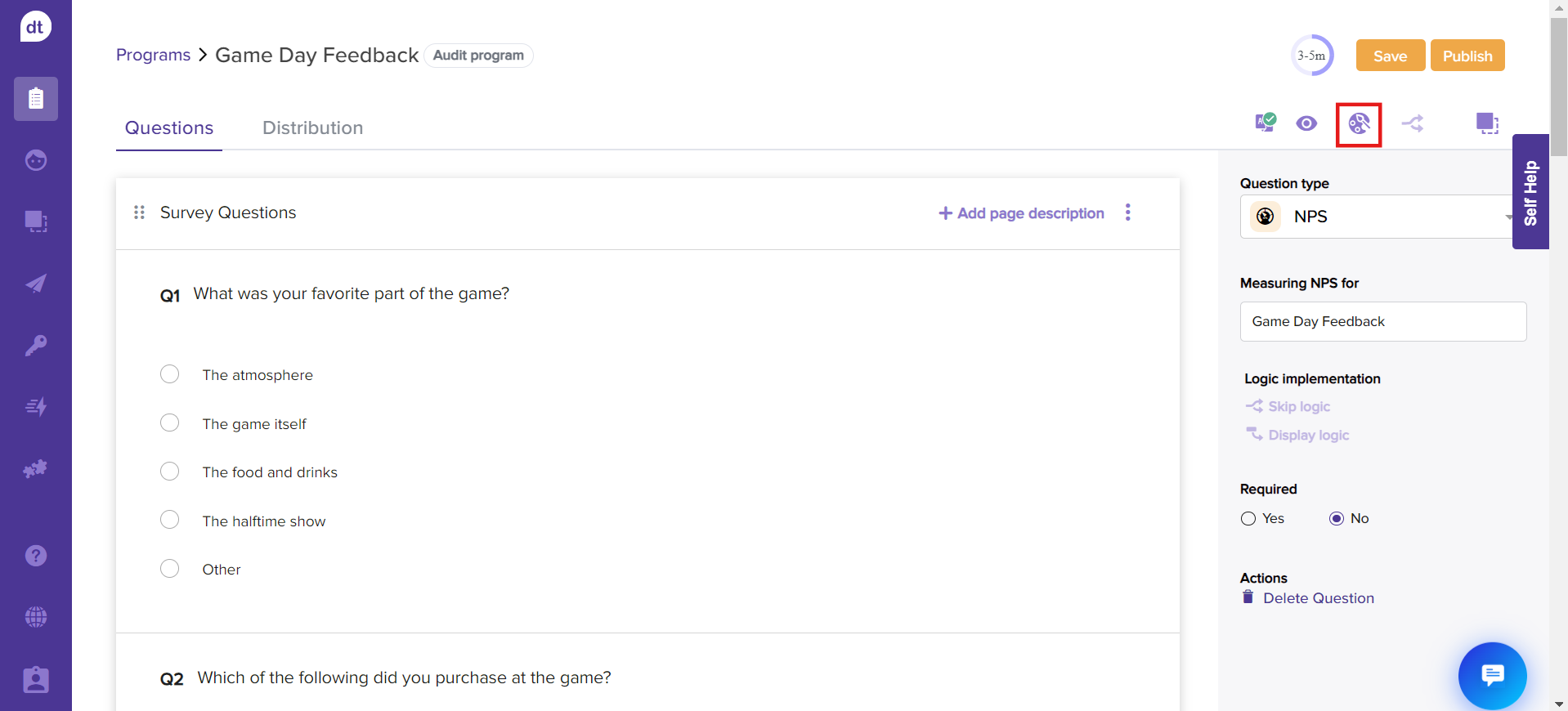Image resolution: width=1568 pixels, height=711 pixels.
Task: Click the key icon in sidebar
Action: (36, 345)
